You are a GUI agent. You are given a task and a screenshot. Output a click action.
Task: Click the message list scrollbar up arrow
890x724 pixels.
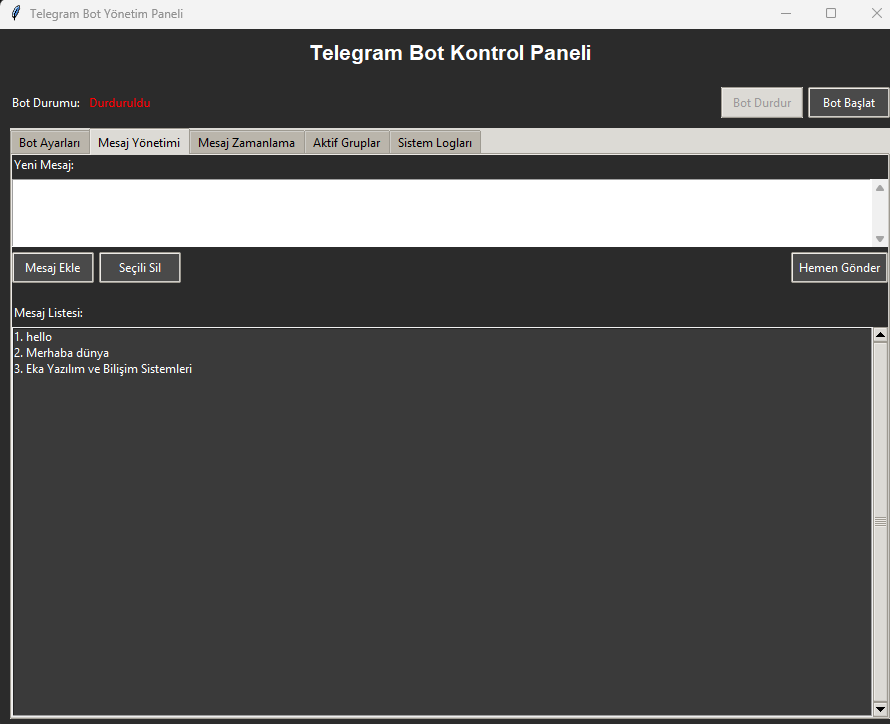pos(880,336)
